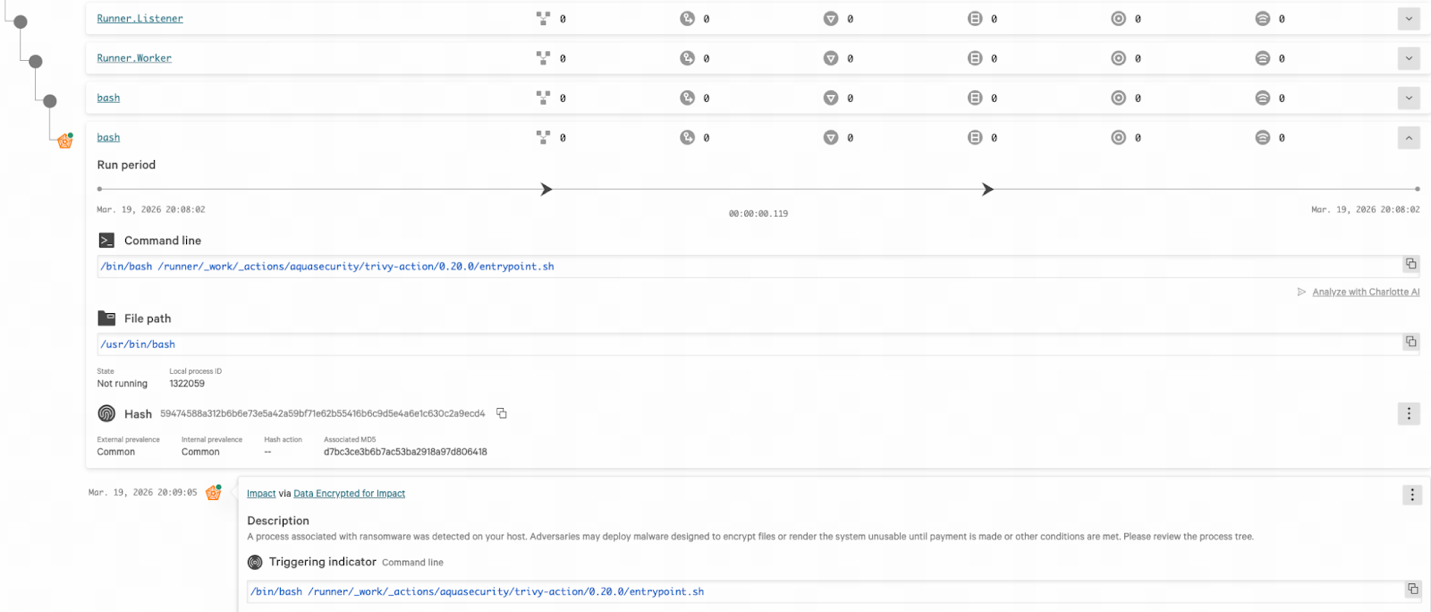Copy the triggering indicator command line

1410,590
